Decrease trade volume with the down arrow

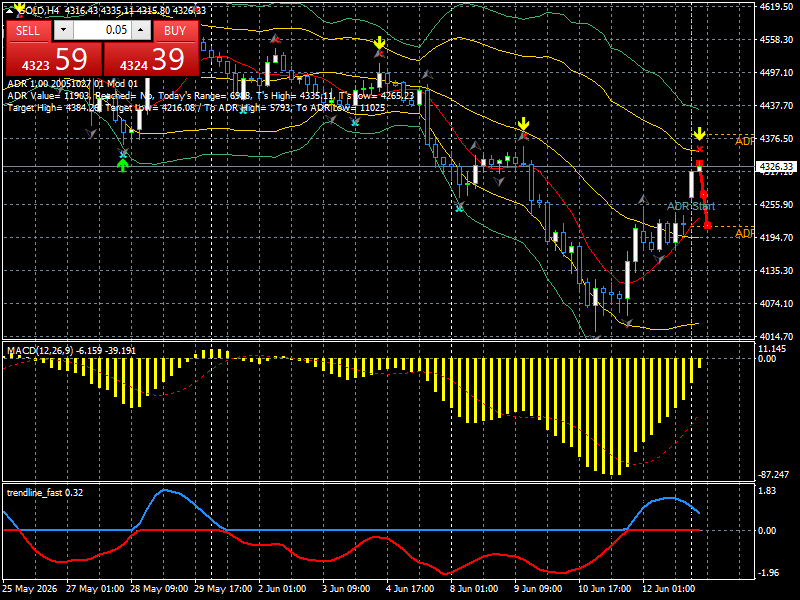tap(63, 30)
